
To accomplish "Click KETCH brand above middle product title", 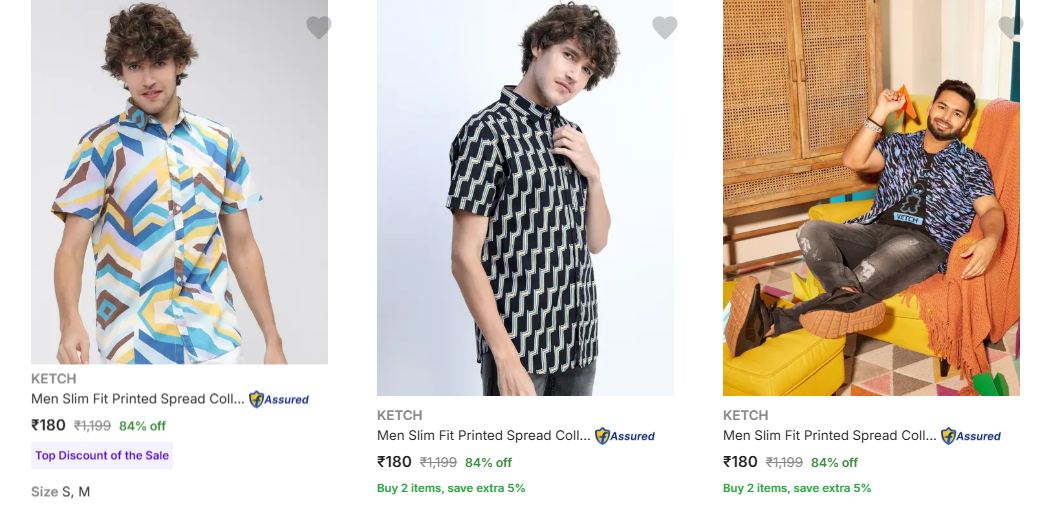I will 400,415.
